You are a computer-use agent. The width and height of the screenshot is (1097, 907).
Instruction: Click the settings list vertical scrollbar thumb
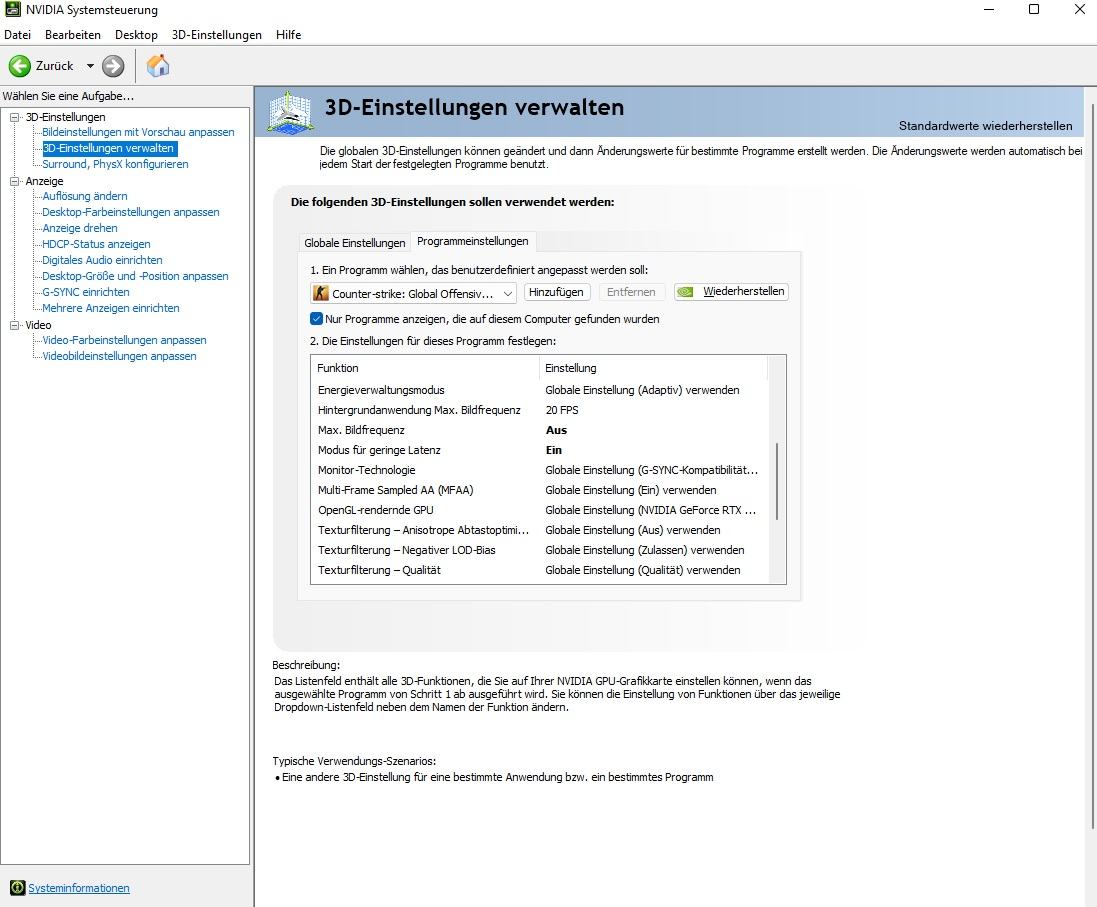pyautogui.click(x=777, y=481)
